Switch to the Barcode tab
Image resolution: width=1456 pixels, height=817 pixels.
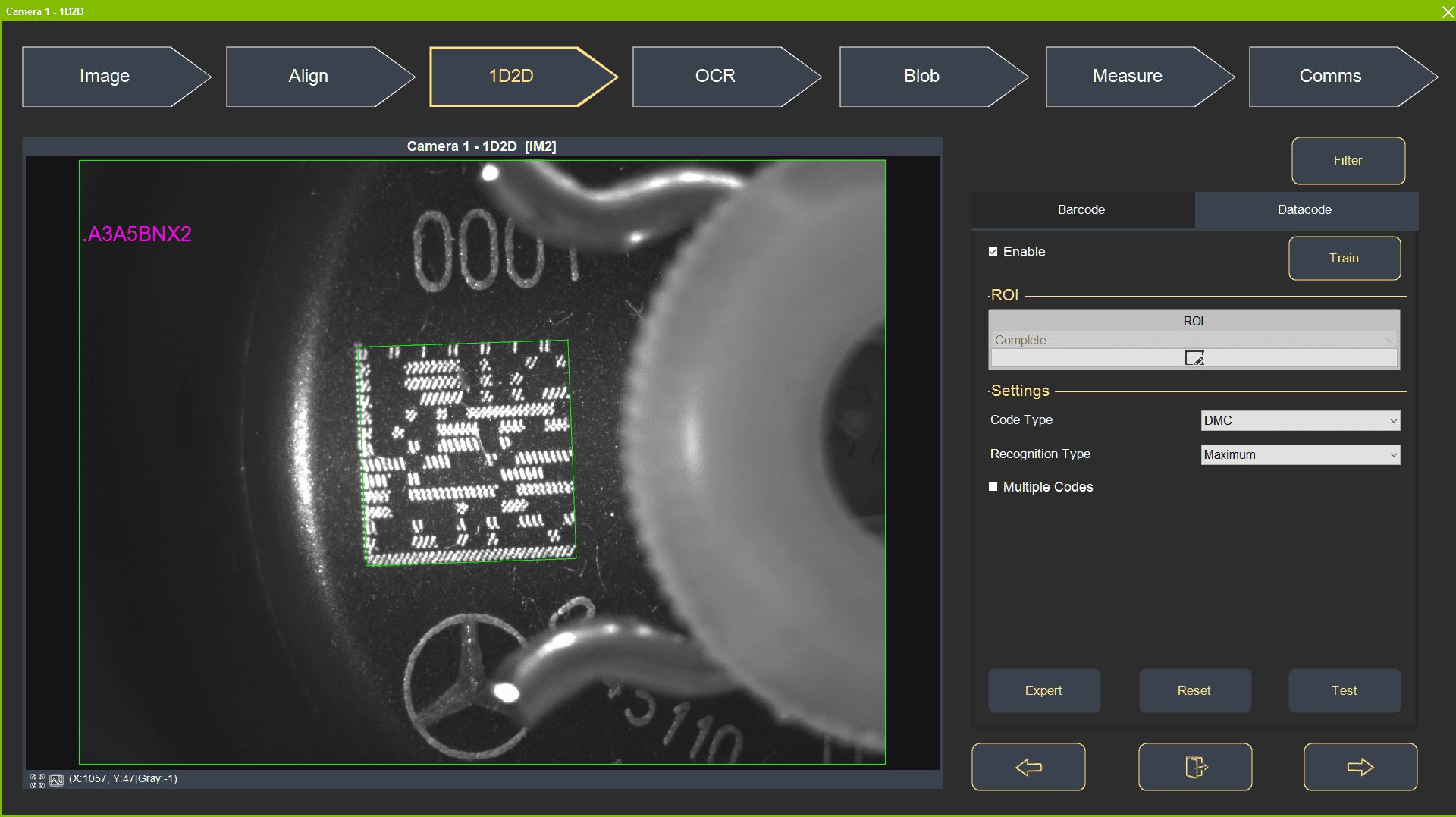coord(1082,209)
